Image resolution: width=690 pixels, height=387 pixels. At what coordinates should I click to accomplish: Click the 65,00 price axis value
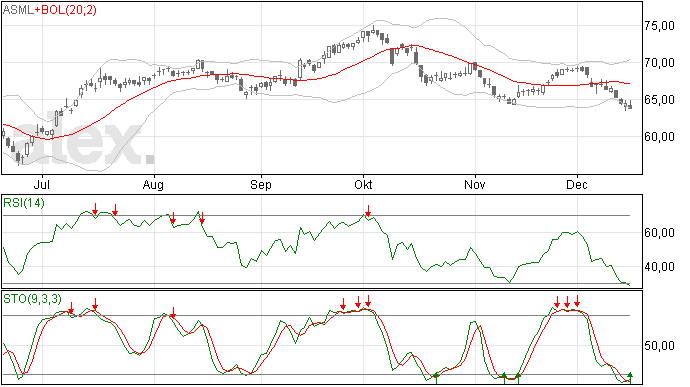coord(659,100)
